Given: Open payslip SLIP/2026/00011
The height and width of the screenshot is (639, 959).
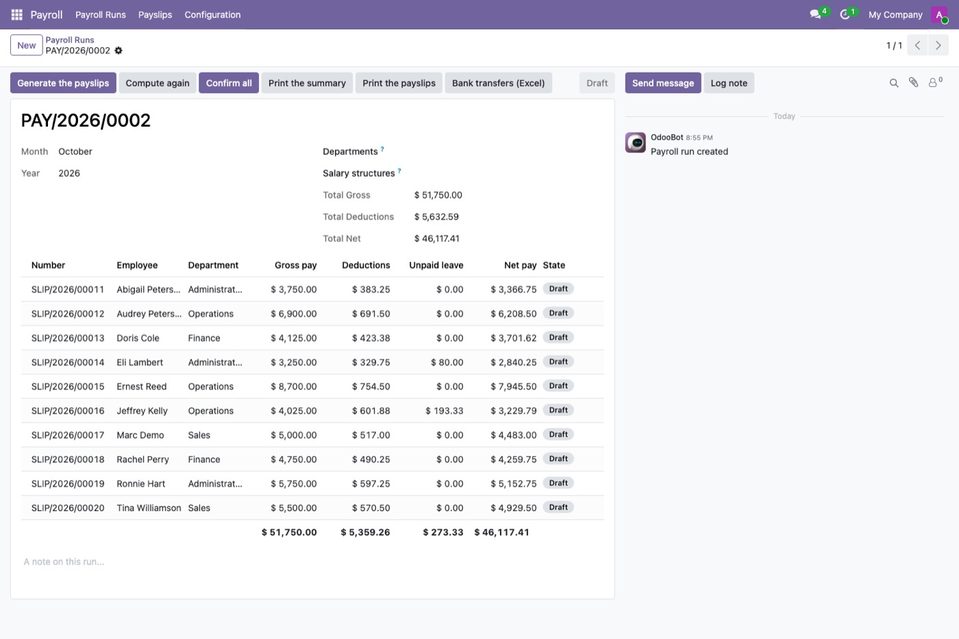Looking at the screenshot, I should tap(68, 289).
